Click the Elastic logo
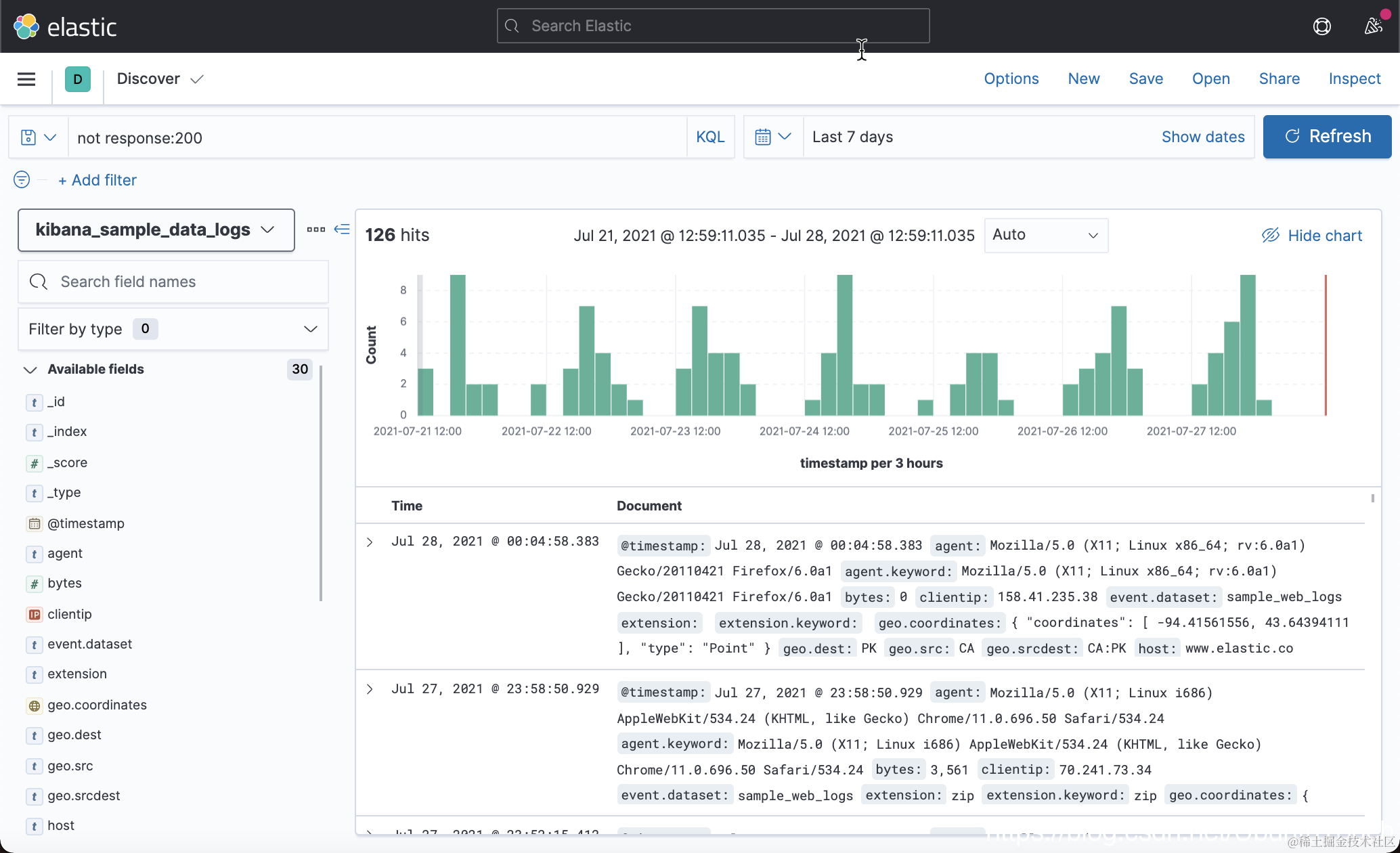Screen dimensions: 1400x853 pyautogui.click(x=65, y=26)
